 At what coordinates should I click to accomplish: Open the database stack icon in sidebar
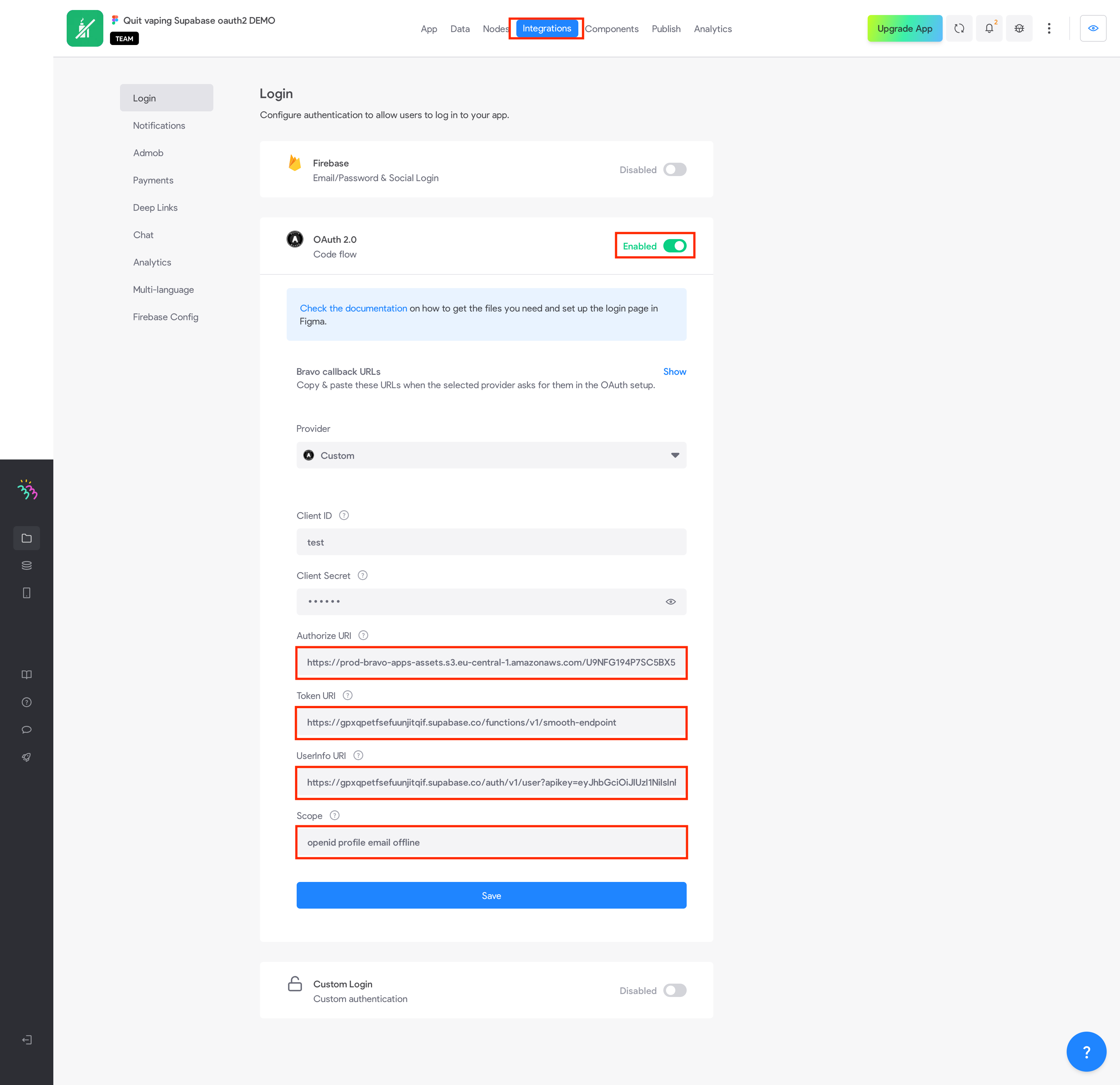27,566
